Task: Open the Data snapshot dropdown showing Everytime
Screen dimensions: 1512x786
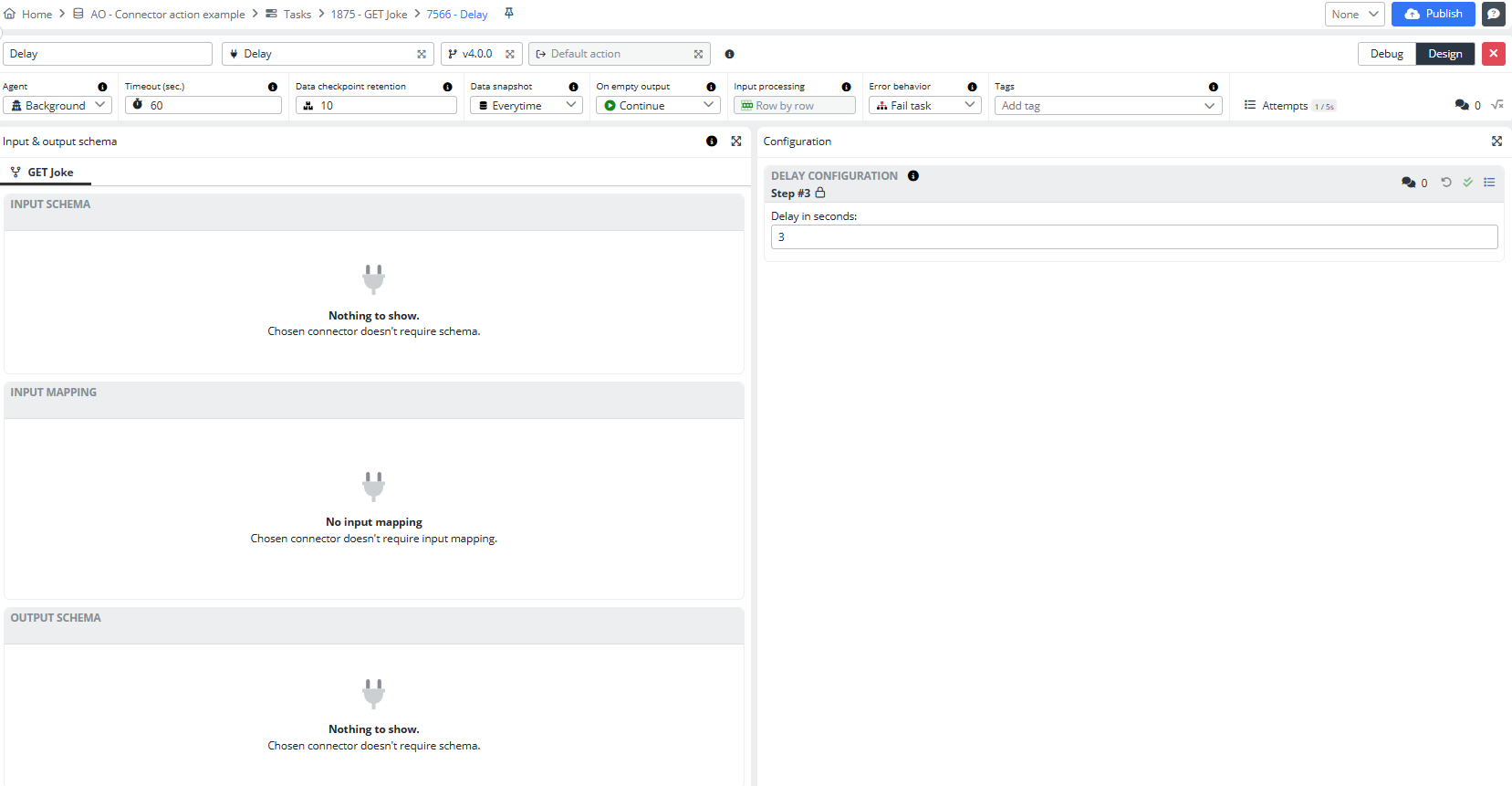Action: (x=526, y=106)
